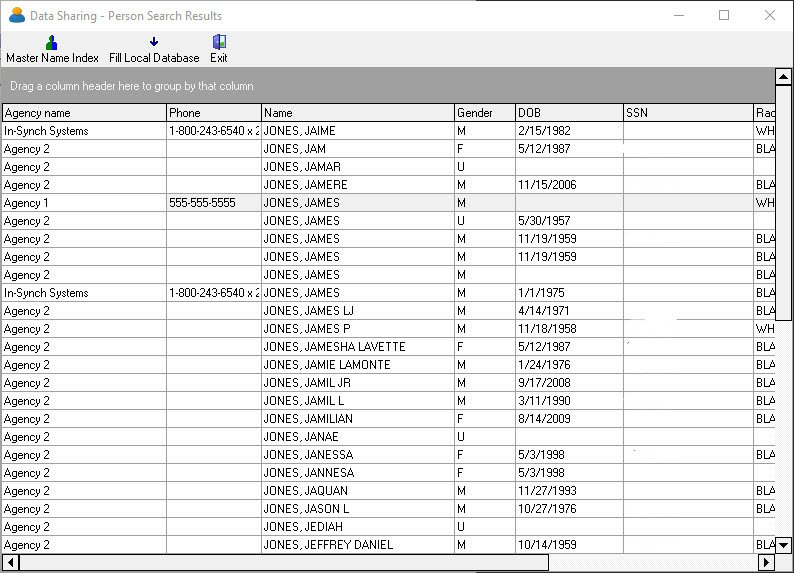
Task: Click the vertical scrollbar up arrow
Action: coord(784,76)
